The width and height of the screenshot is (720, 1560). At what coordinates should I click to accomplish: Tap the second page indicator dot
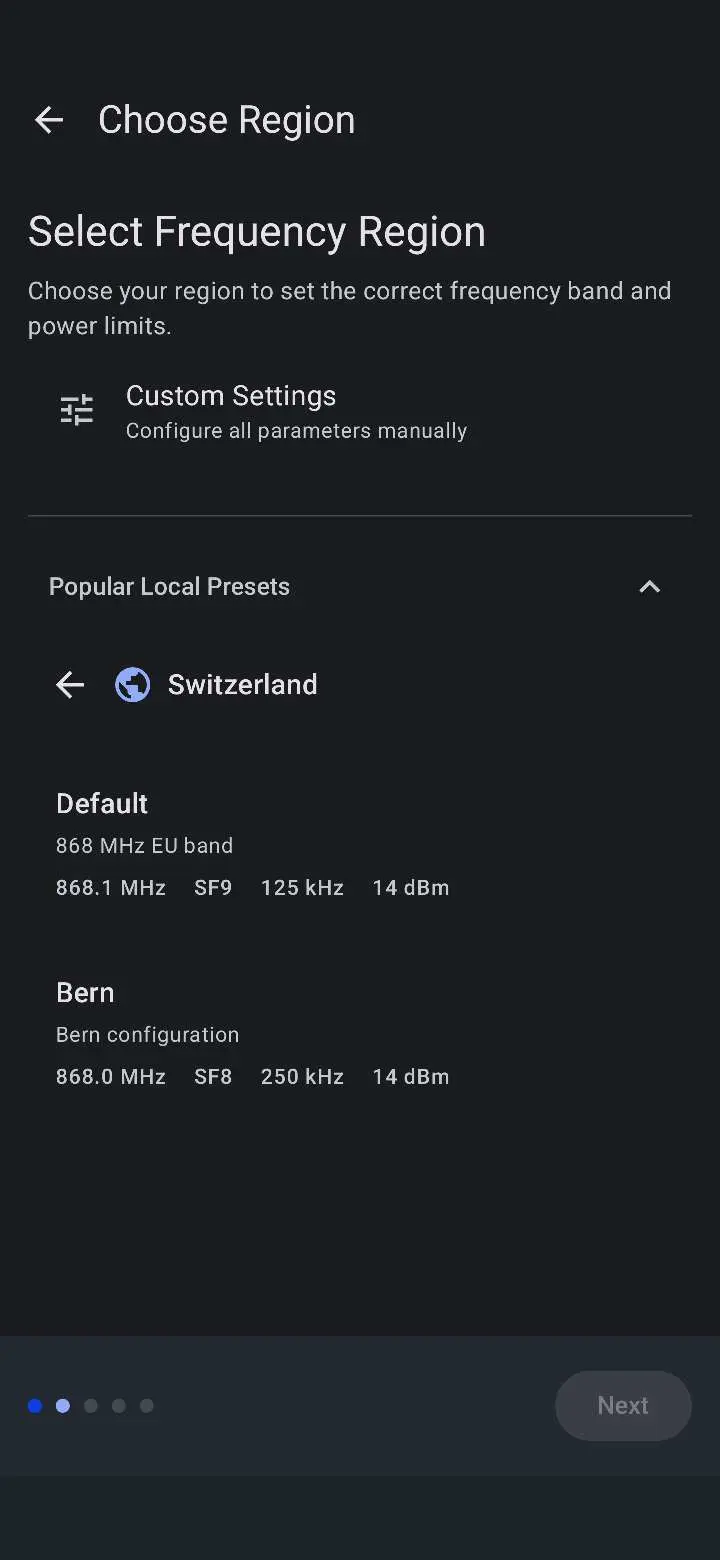63,1406
